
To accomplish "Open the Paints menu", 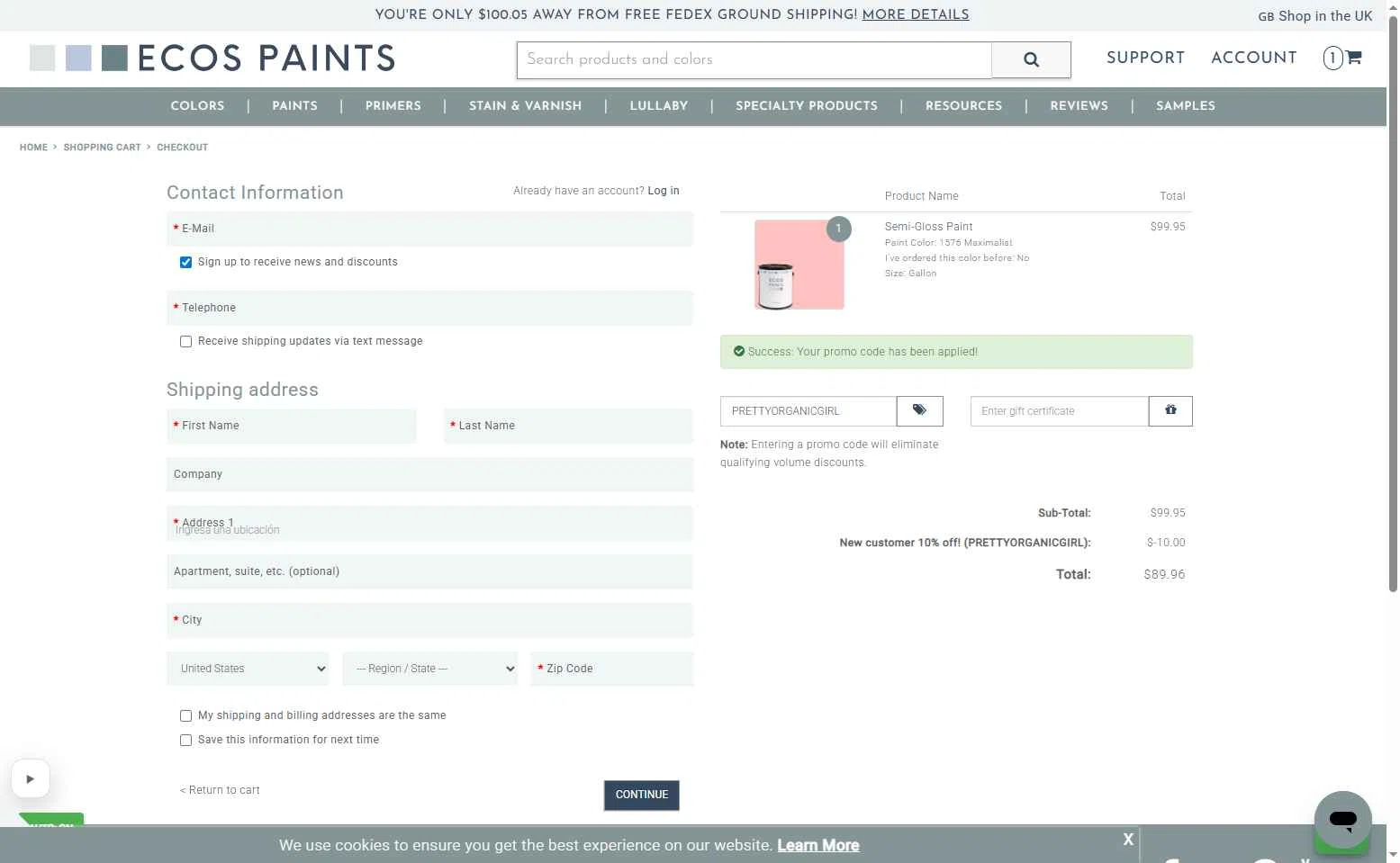I will tap(294, 105).
